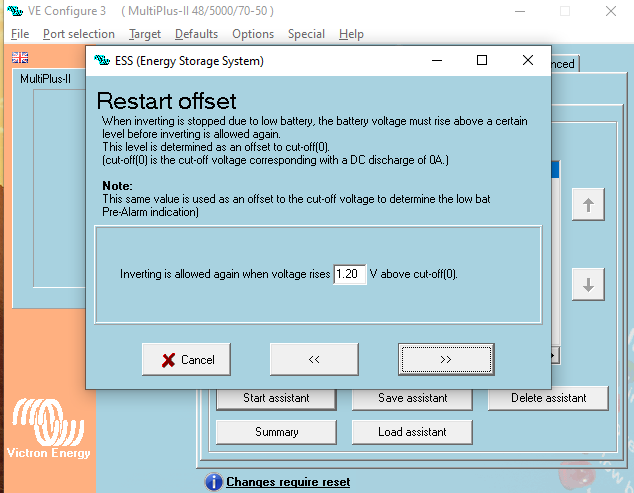Close the ESS dialog window
Screen dimensions: 634x493
(528, 61)
